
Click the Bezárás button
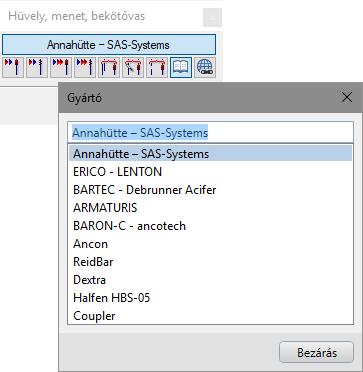tap(316, 353)
